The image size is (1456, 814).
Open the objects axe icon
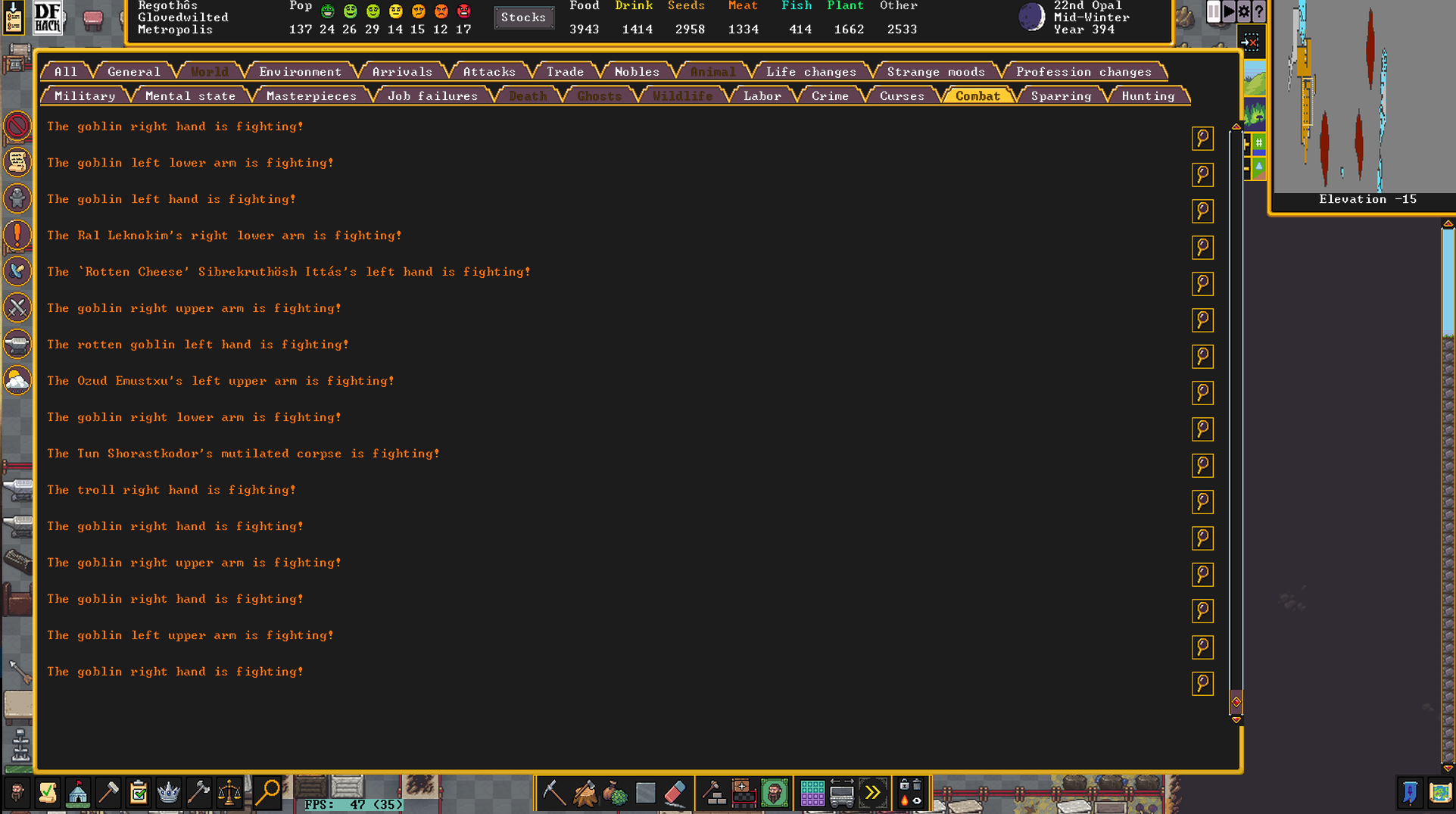[x=199, y=793]
